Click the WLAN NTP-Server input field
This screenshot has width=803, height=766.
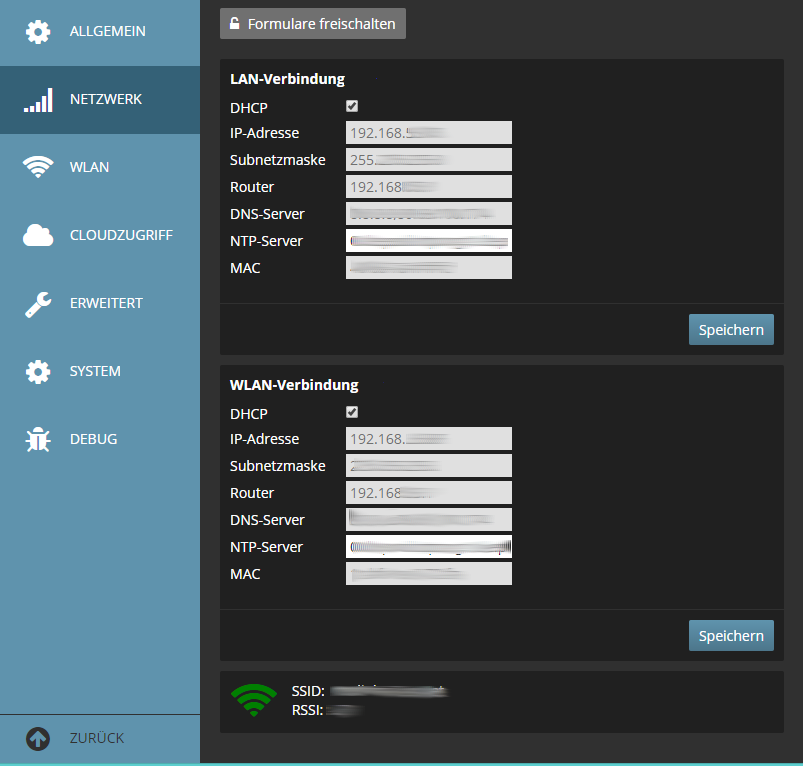(x=429, y=547)
